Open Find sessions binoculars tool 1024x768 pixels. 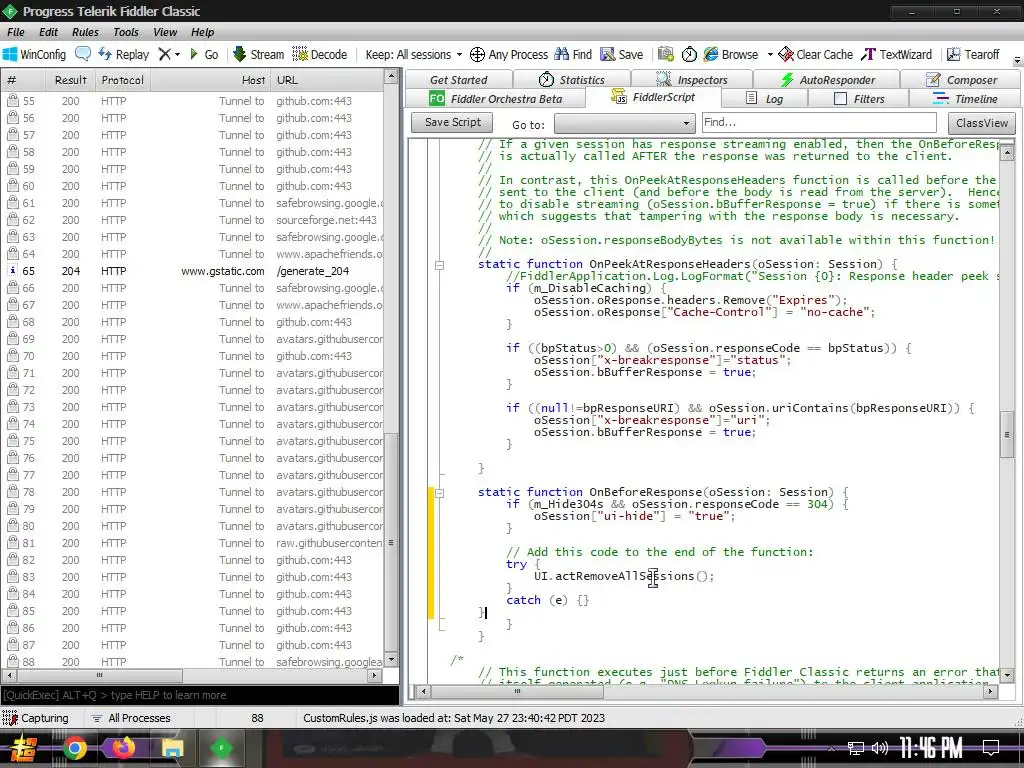(573, 54)
